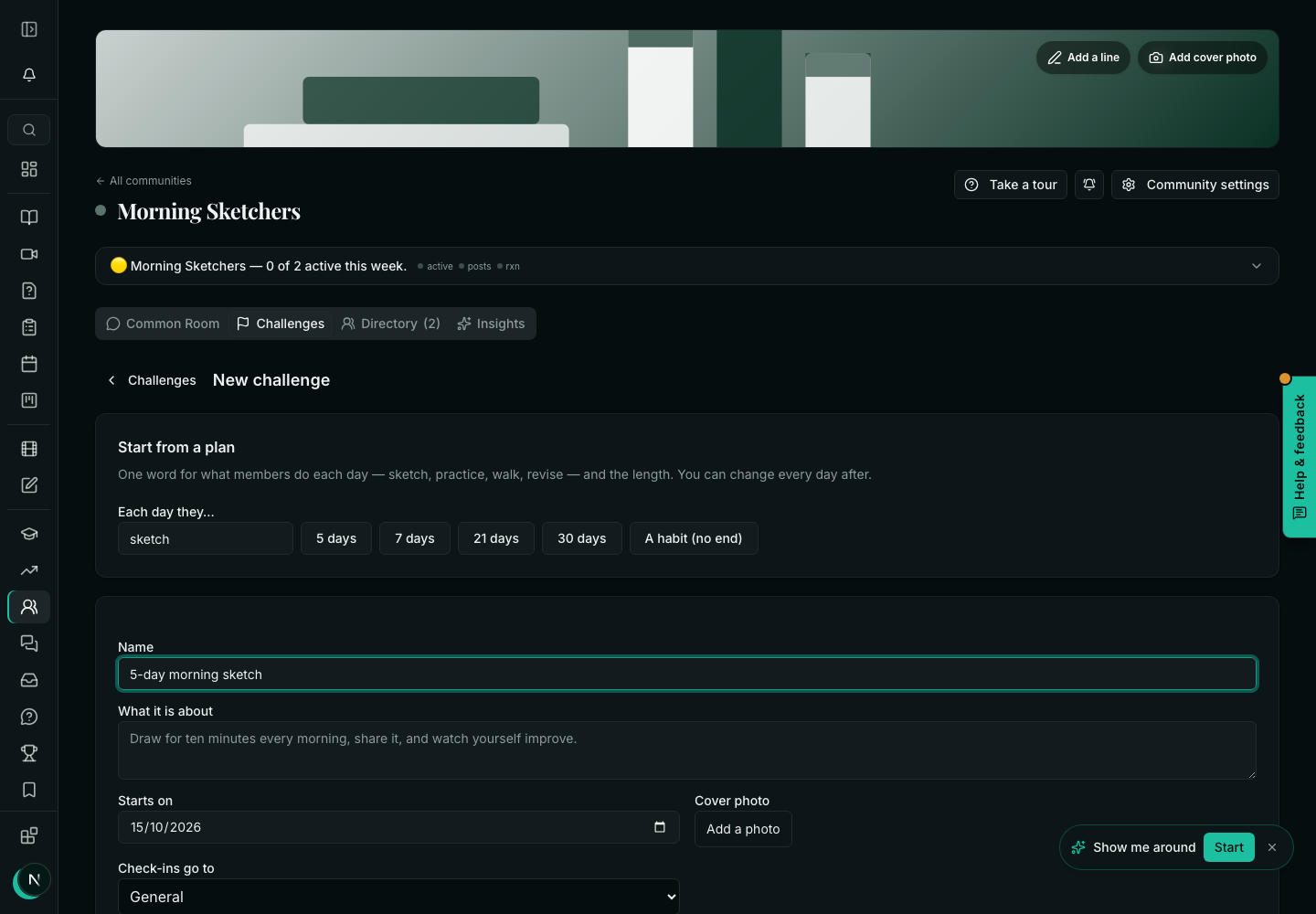Click the bell button beside Take a tour
This screenshot has height=914, width=1316.
click(1089, 185)
